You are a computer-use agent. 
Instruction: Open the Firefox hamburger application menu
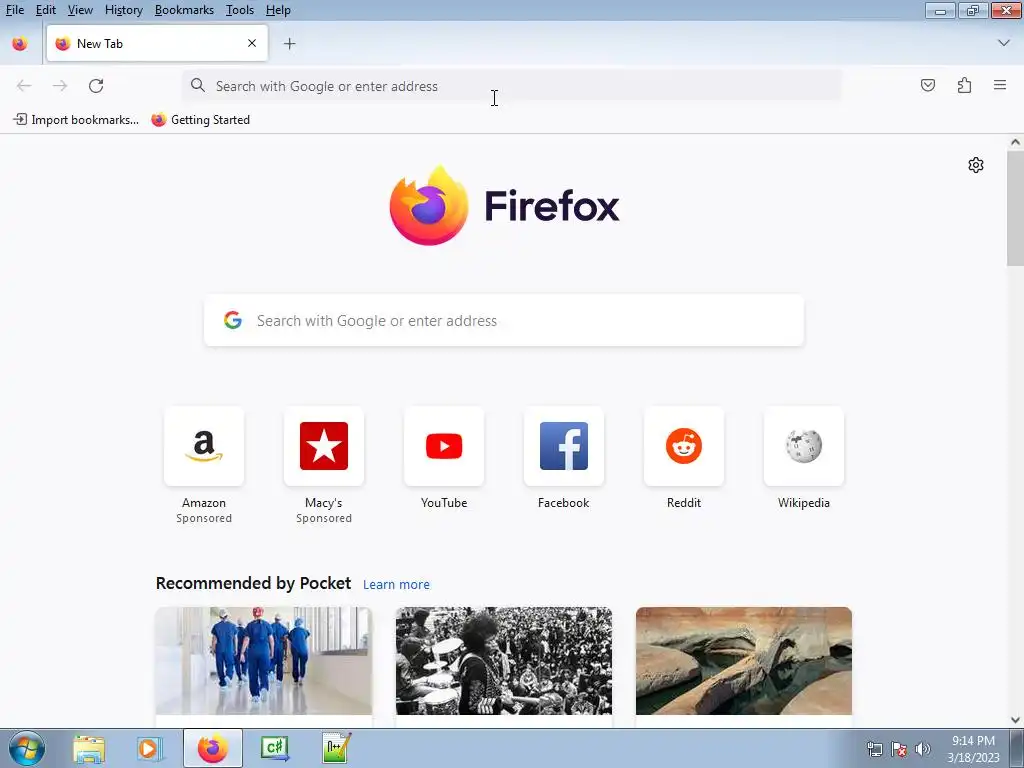click(1000, 85)
